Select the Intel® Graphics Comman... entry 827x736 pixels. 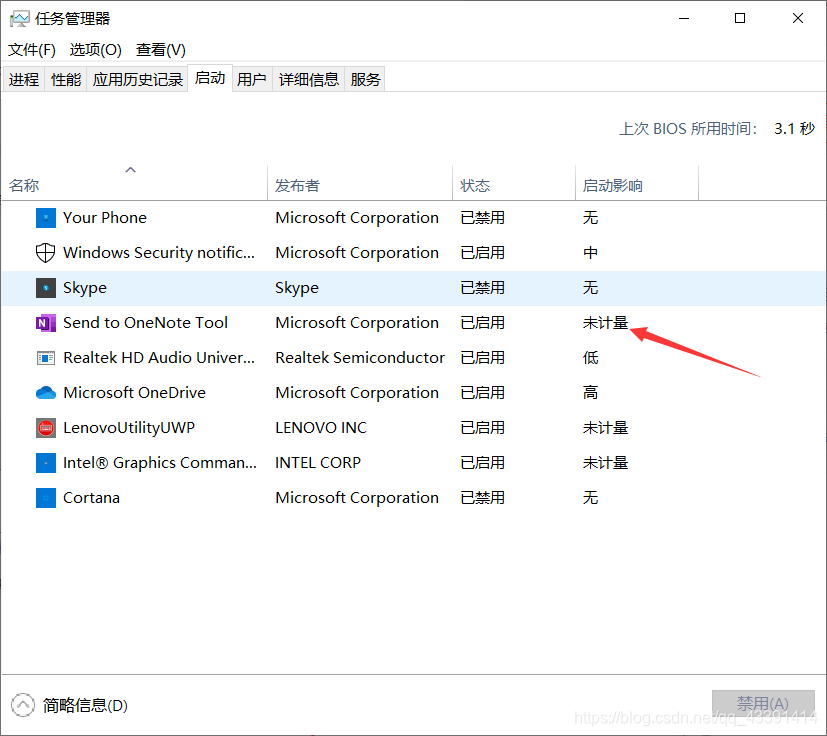click(160, 463)
